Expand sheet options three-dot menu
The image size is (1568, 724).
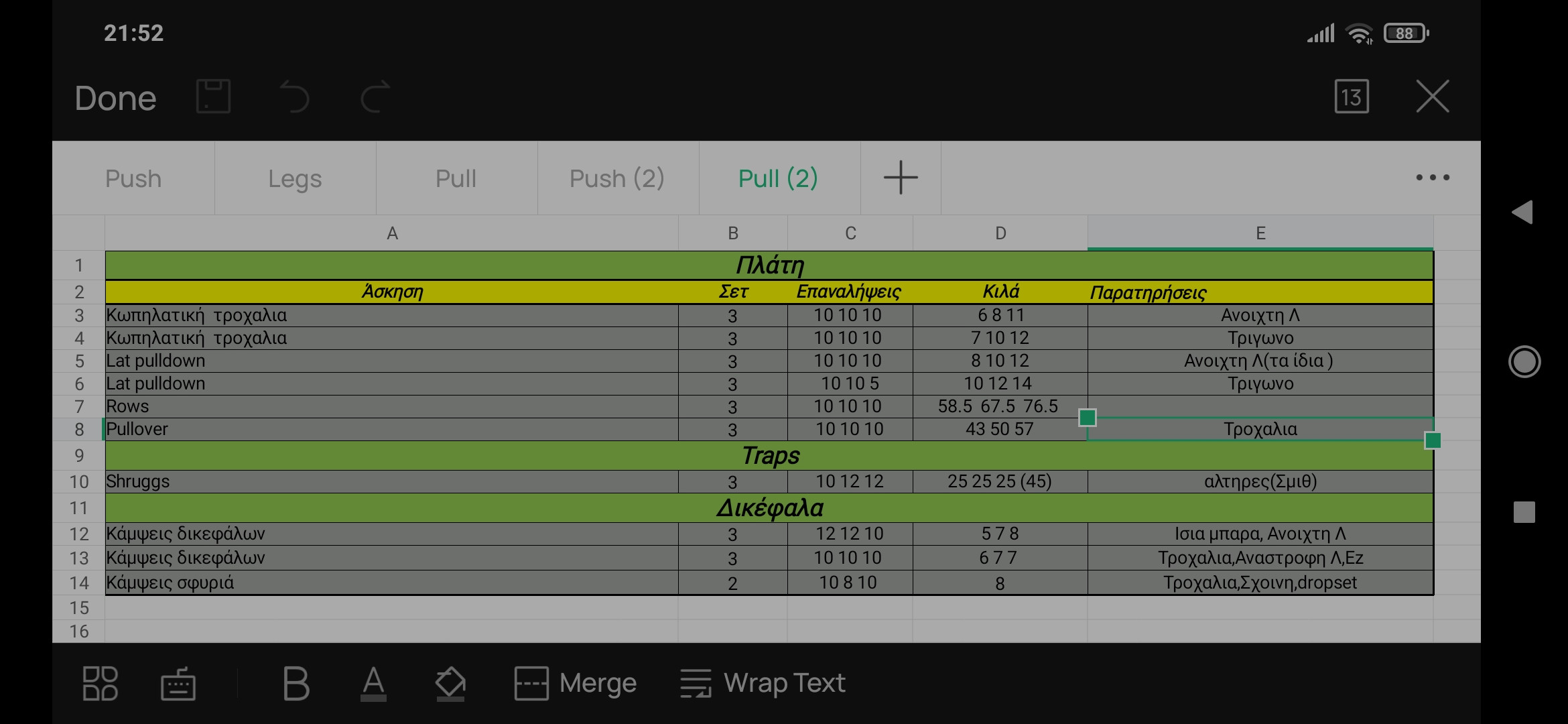pyautogui.click(x=1432, y=178)
